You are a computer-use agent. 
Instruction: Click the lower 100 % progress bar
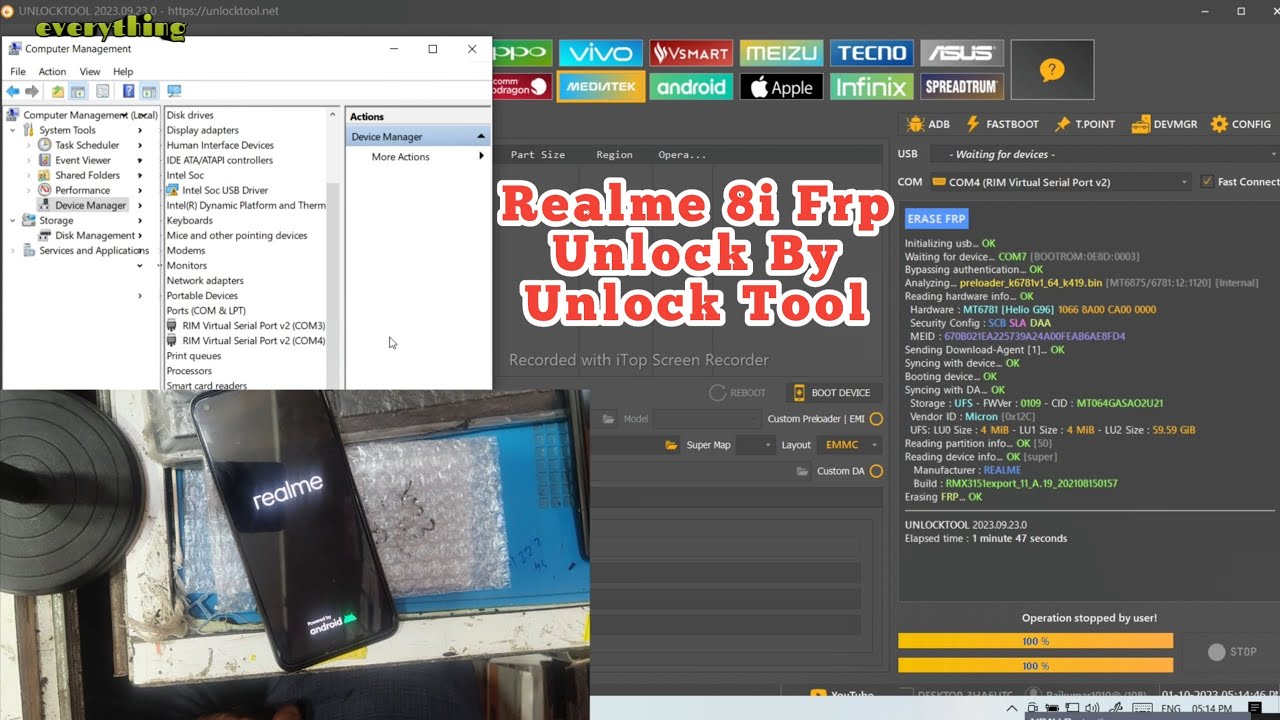click(1035, 665)
